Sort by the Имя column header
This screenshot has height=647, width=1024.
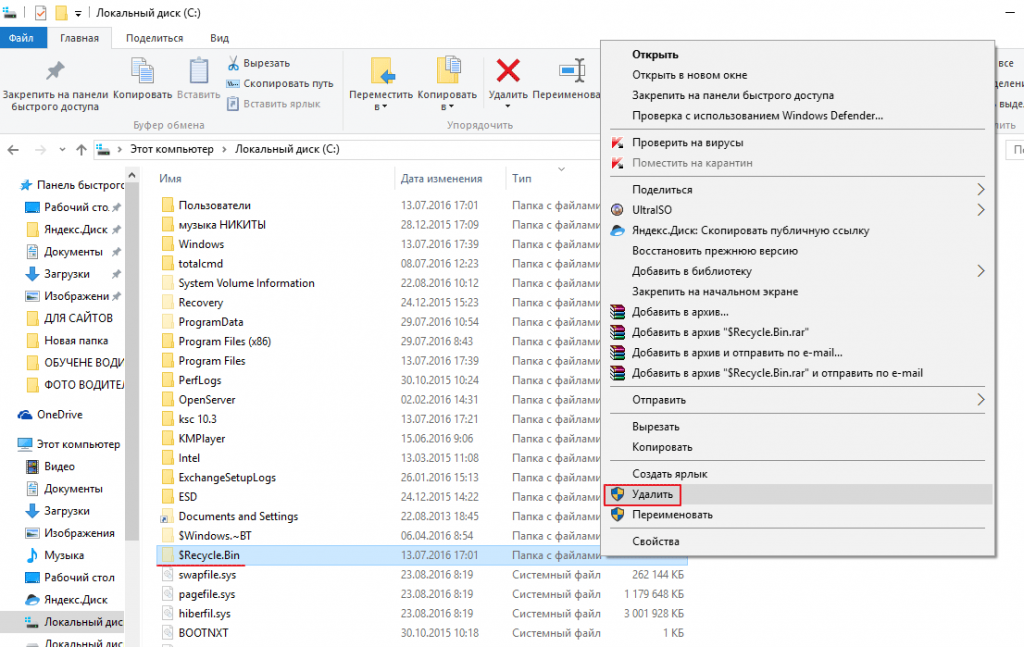pyautogui.click(x=170, y=178)
